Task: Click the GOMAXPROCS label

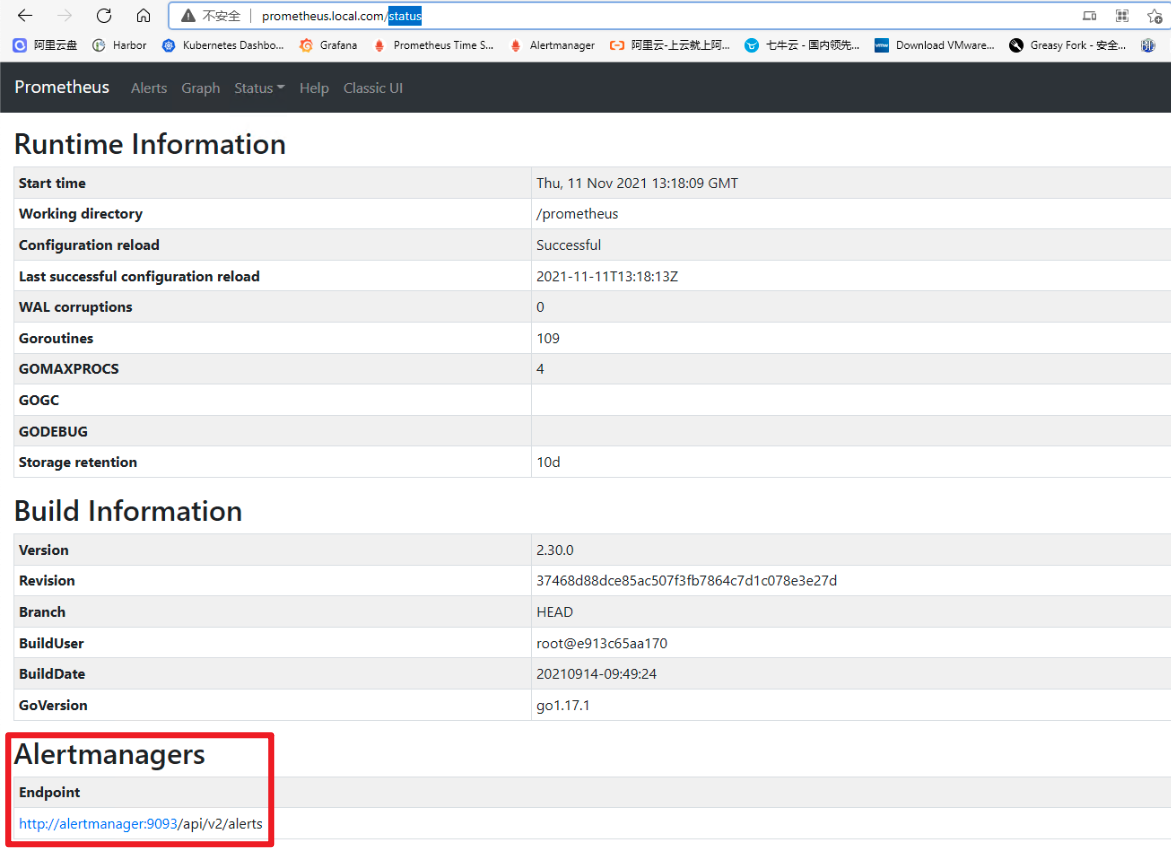Action: (x=69, y=369)
